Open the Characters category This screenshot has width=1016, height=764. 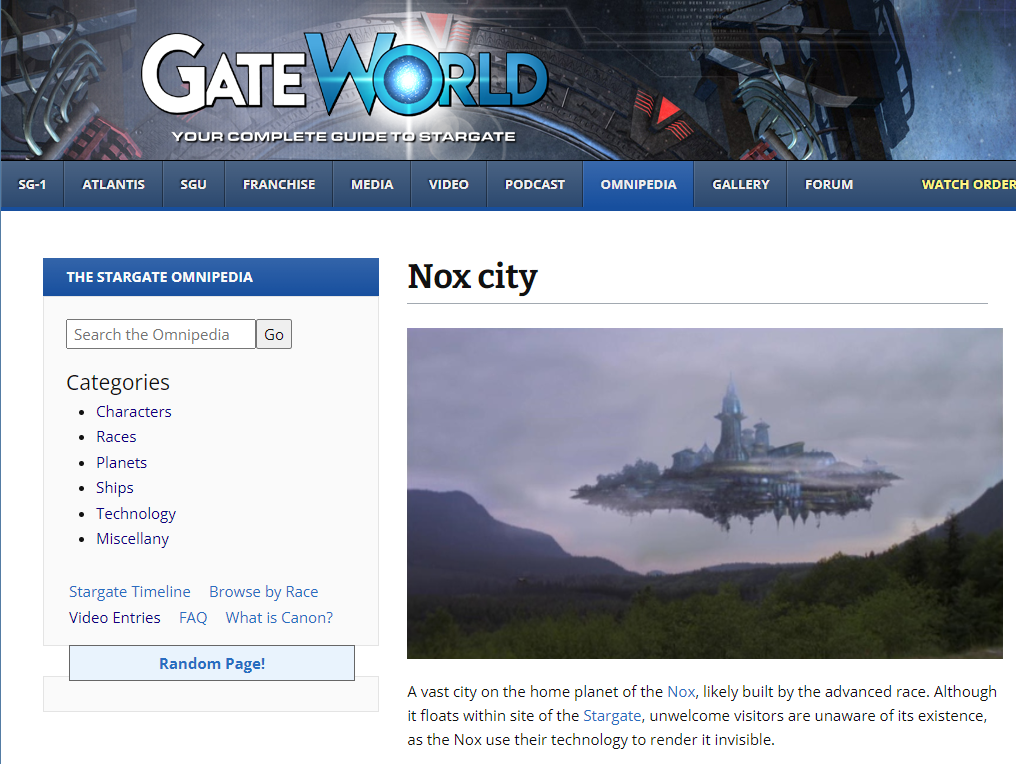[134, 412]
